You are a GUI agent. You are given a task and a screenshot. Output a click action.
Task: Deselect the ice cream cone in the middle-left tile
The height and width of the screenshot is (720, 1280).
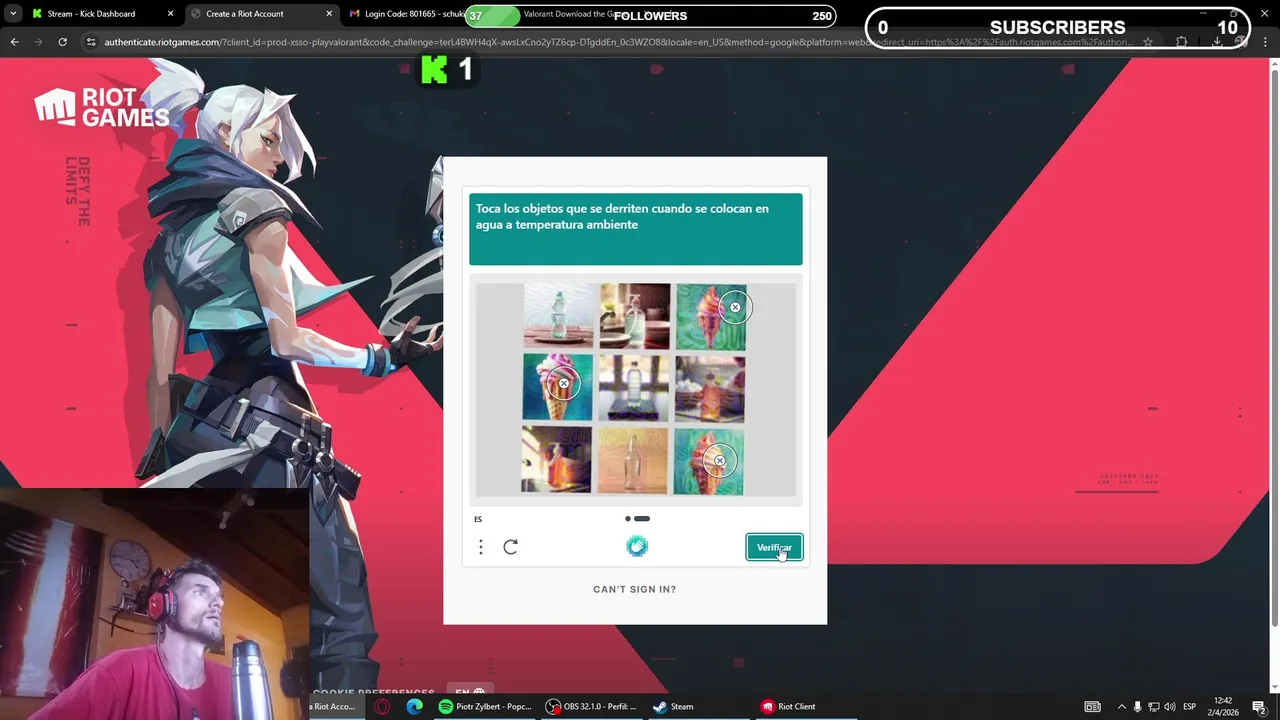(558, 388)
